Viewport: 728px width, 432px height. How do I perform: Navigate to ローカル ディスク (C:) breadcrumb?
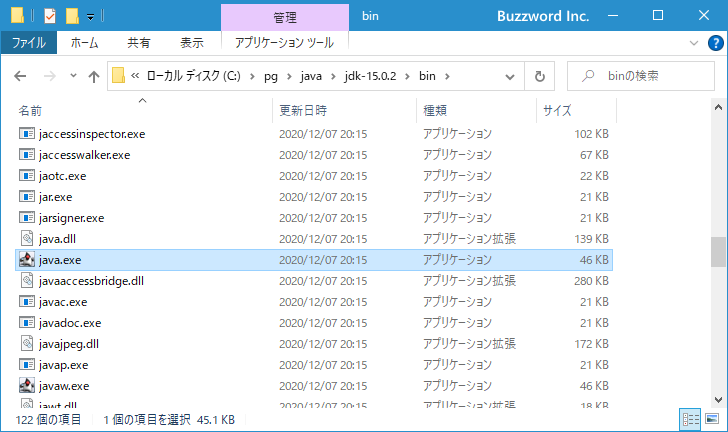pos(194,76)
